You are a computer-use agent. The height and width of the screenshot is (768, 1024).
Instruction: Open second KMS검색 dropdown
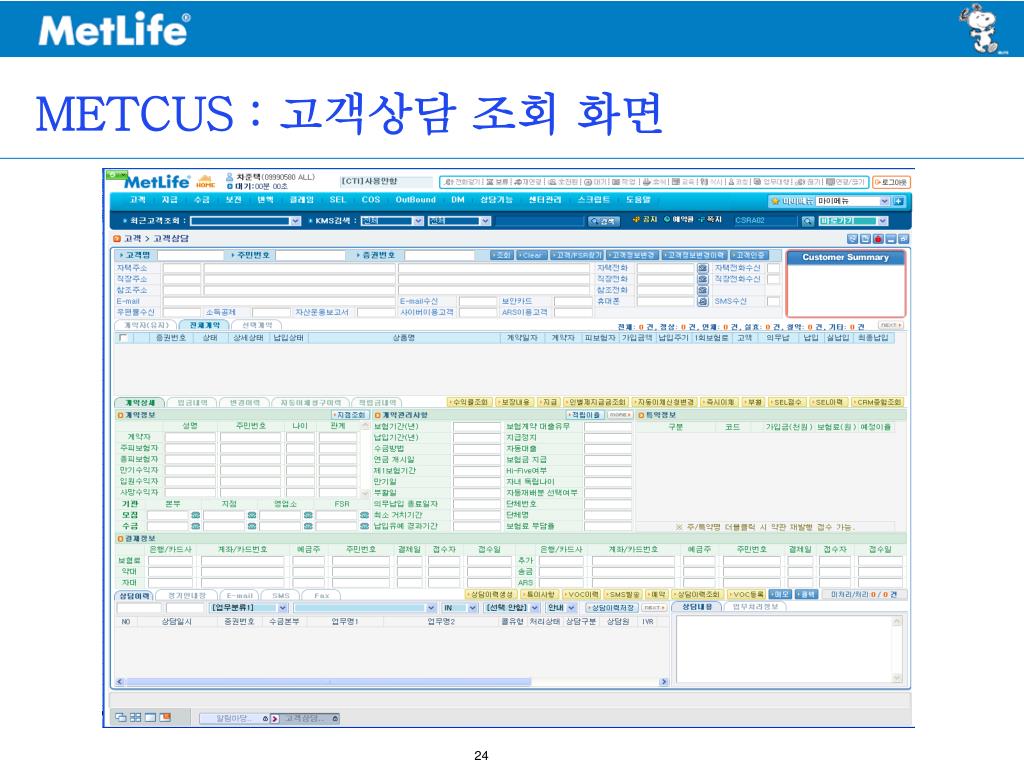click(x=459, y=221)
